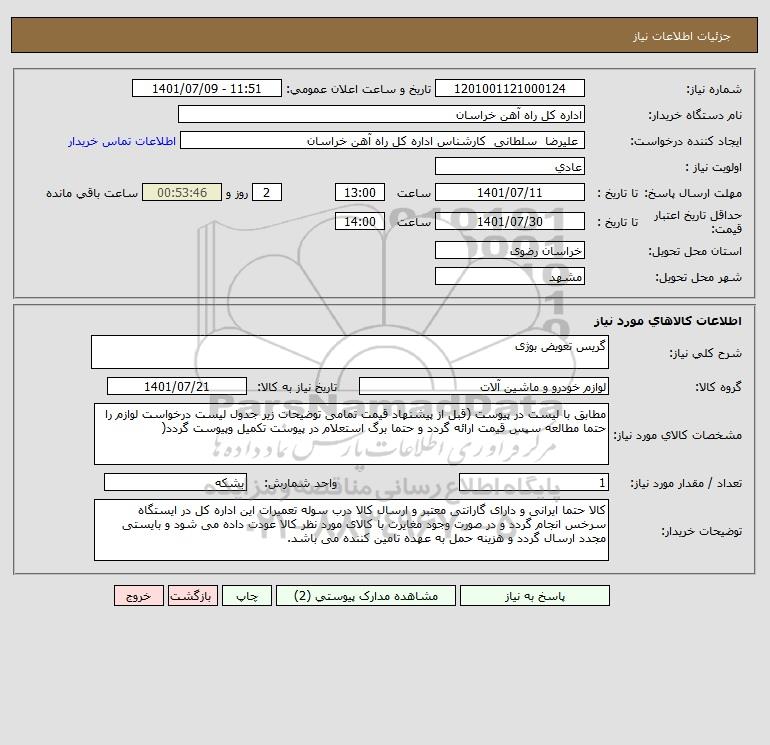The image size is (770, 745).
Task: Click the label شرح کلی نیاز
Action: [706, 353]
